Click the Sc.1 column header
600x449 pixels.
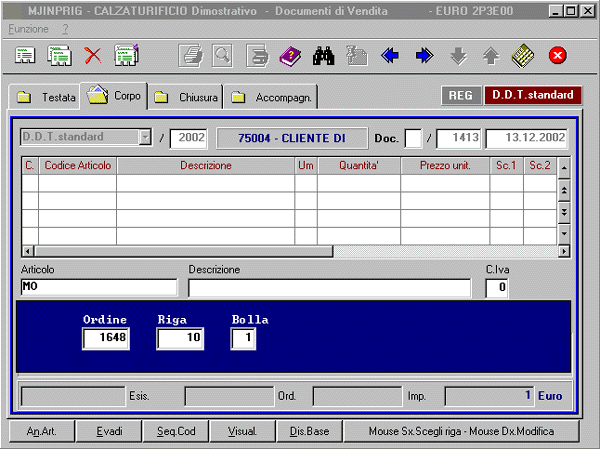pyautogui.click(x=506, y=165)
